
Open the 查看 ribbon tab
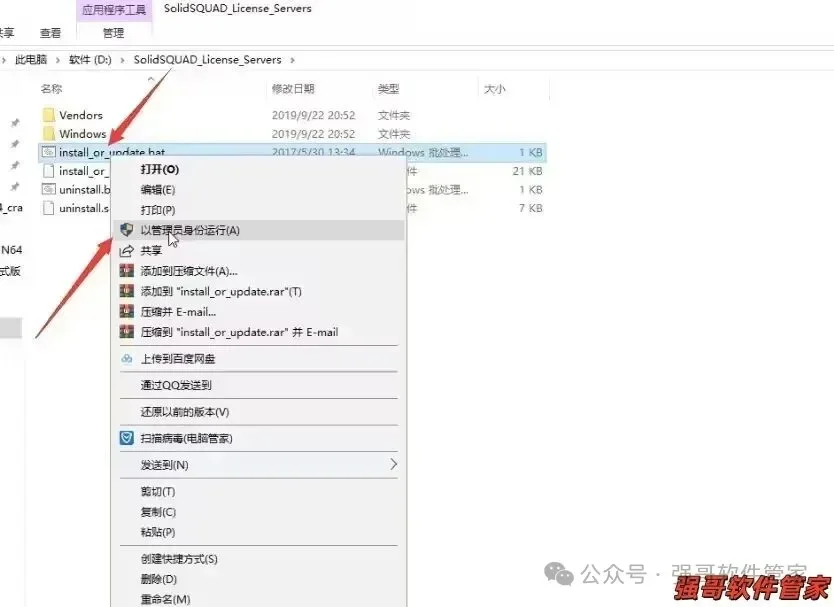pyautogui.click(x=51, y=33)
